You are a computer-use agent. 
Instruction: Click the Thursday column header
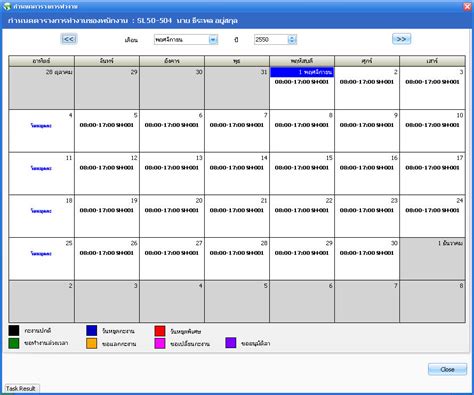pyautogui.click(x=302, y=61)
